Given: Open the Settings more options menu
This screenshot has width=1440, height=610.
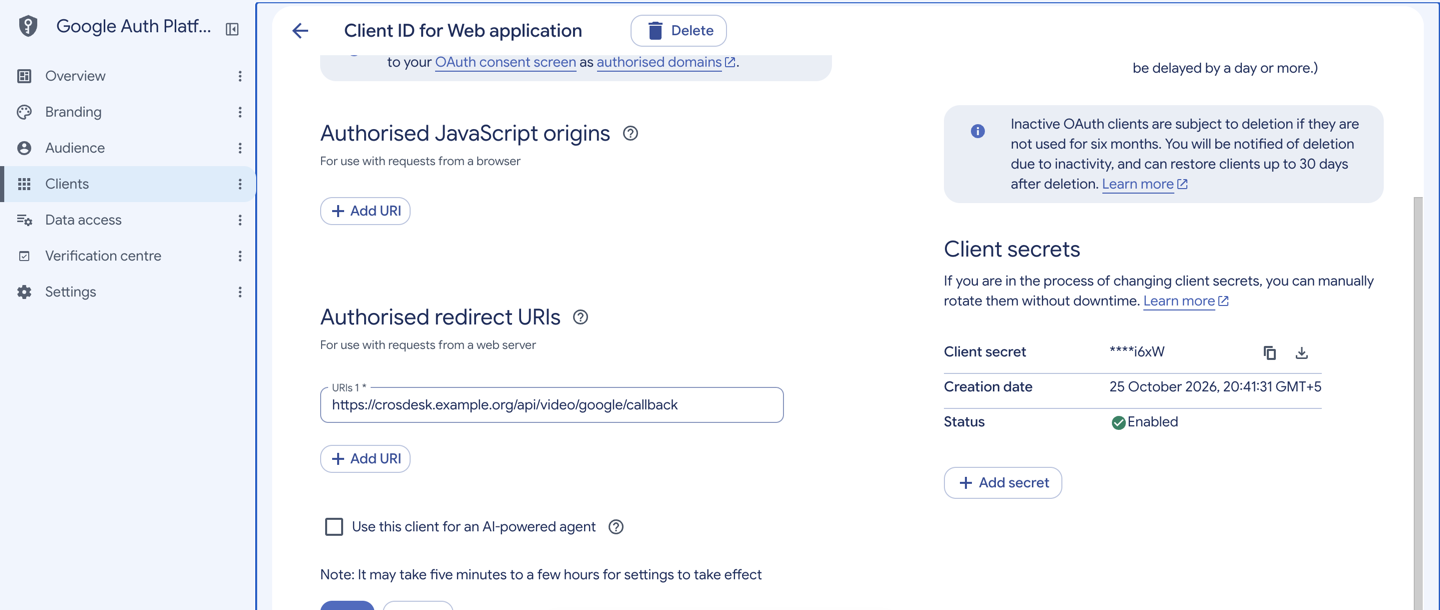Looking at the screenshot, I should (x=240, y=292).
